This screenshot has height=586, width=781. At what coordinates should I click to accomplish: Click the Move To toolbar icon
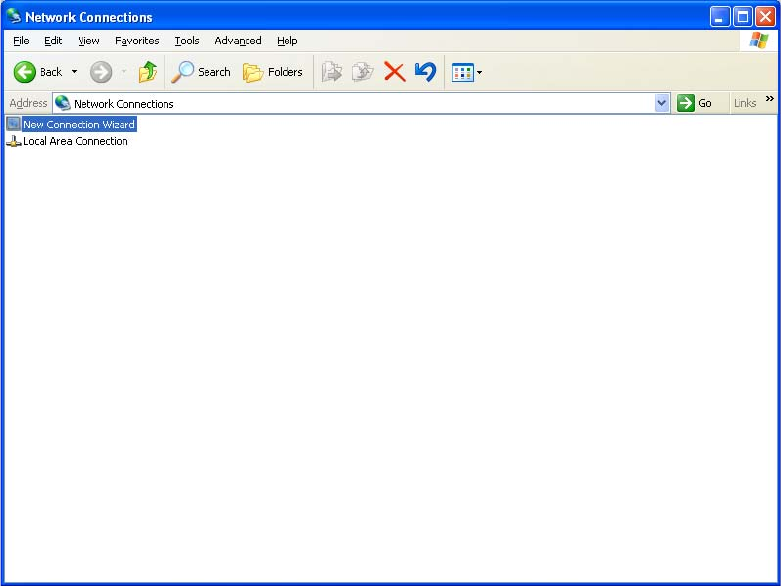tap(332, 72)
